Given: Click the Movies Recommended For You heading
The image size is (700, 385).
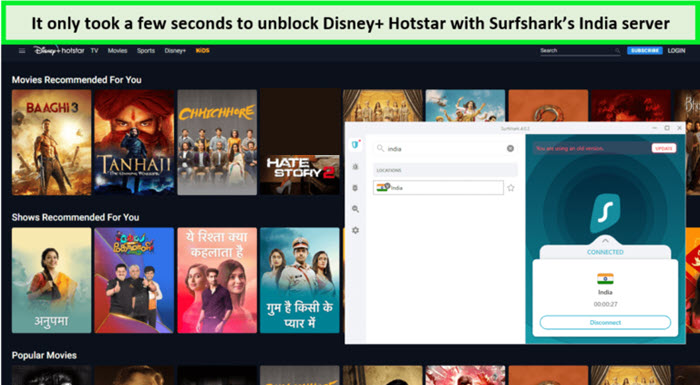Looking at the screenshot, I should tap(76, 80).
